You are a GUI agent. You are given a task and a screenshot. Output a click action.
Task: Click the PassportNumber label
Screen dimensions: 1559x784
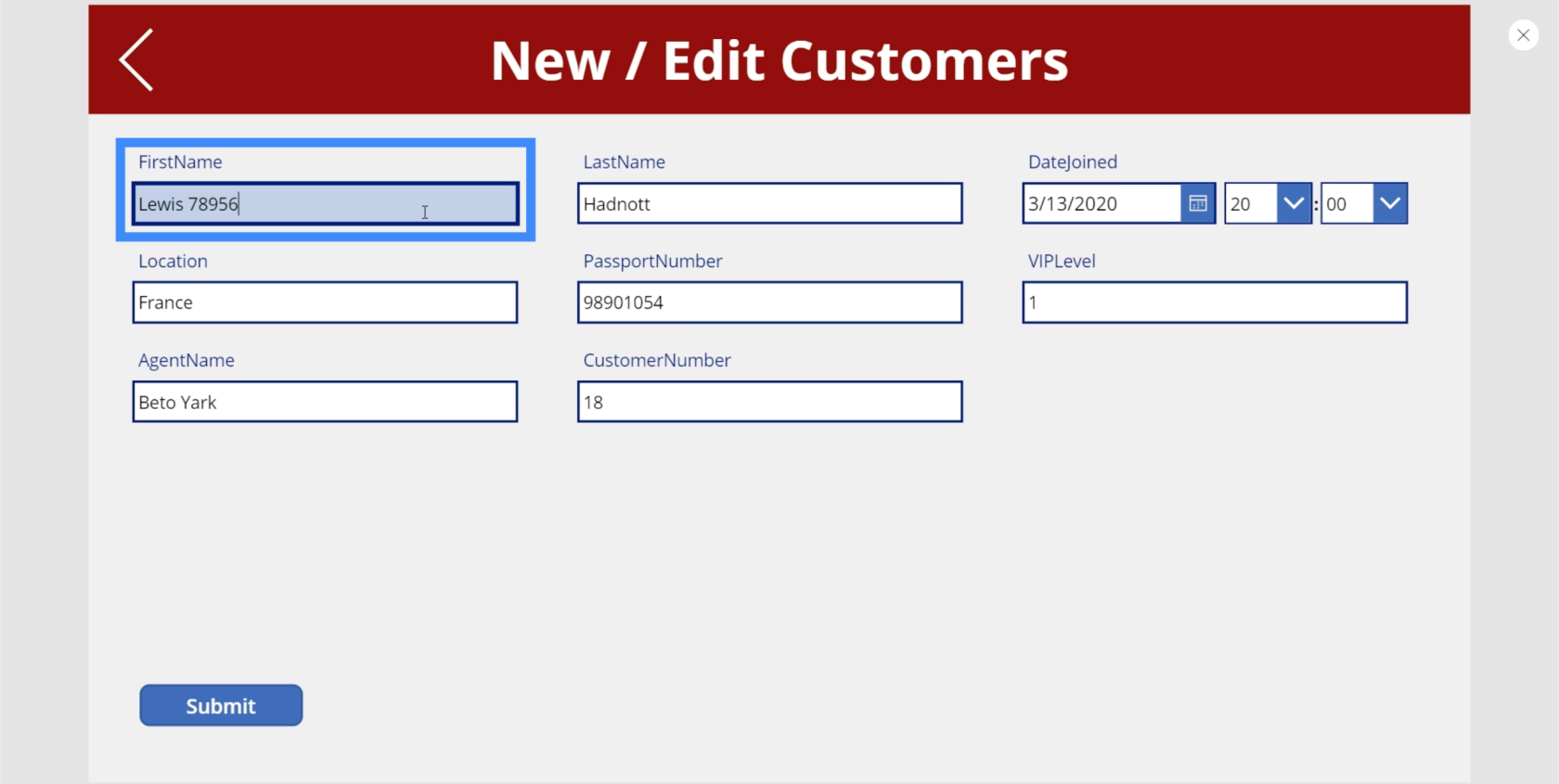tap(652, 261)
